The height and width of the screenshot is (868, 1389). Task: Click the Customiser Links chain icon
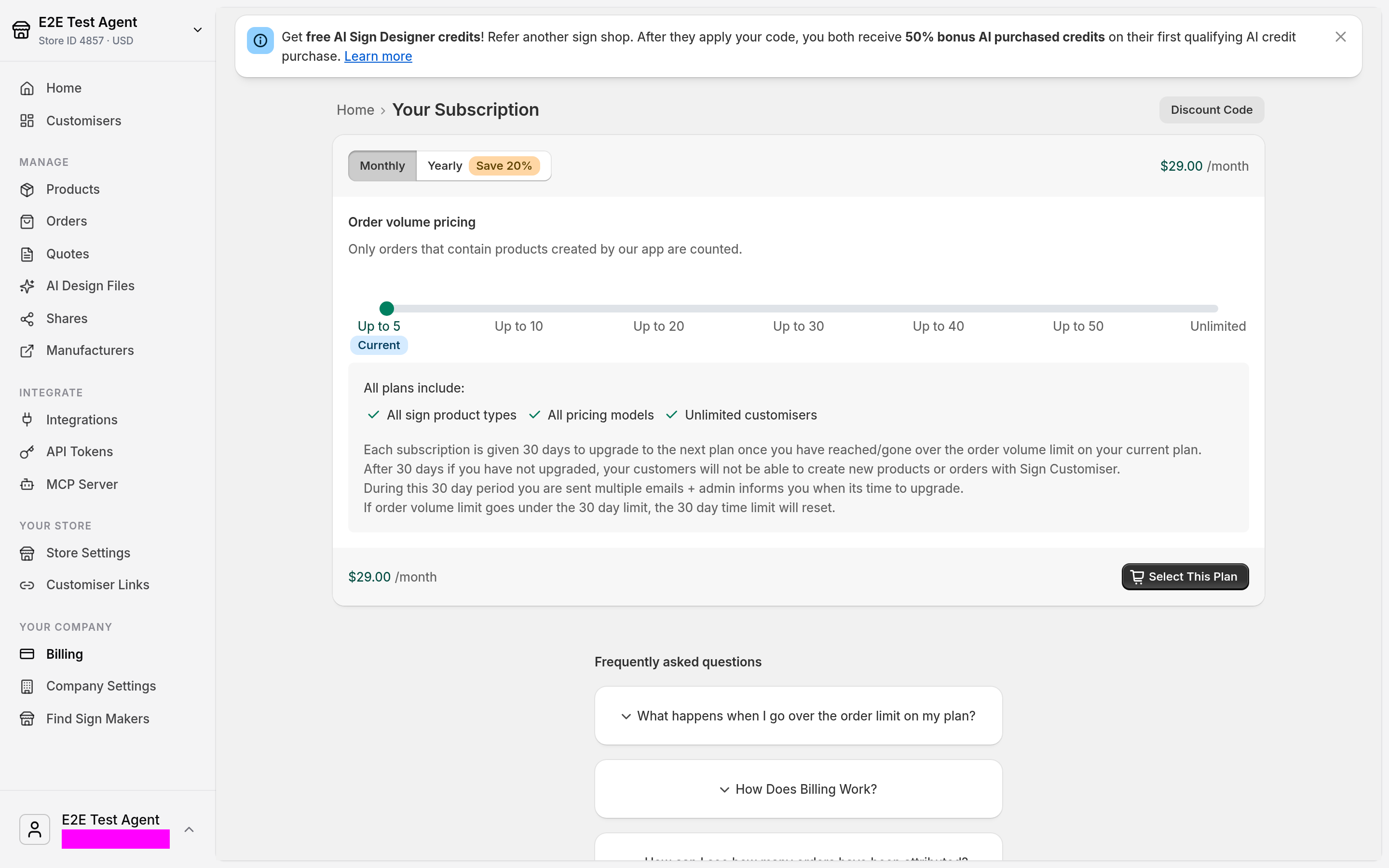tap(27, 585)
